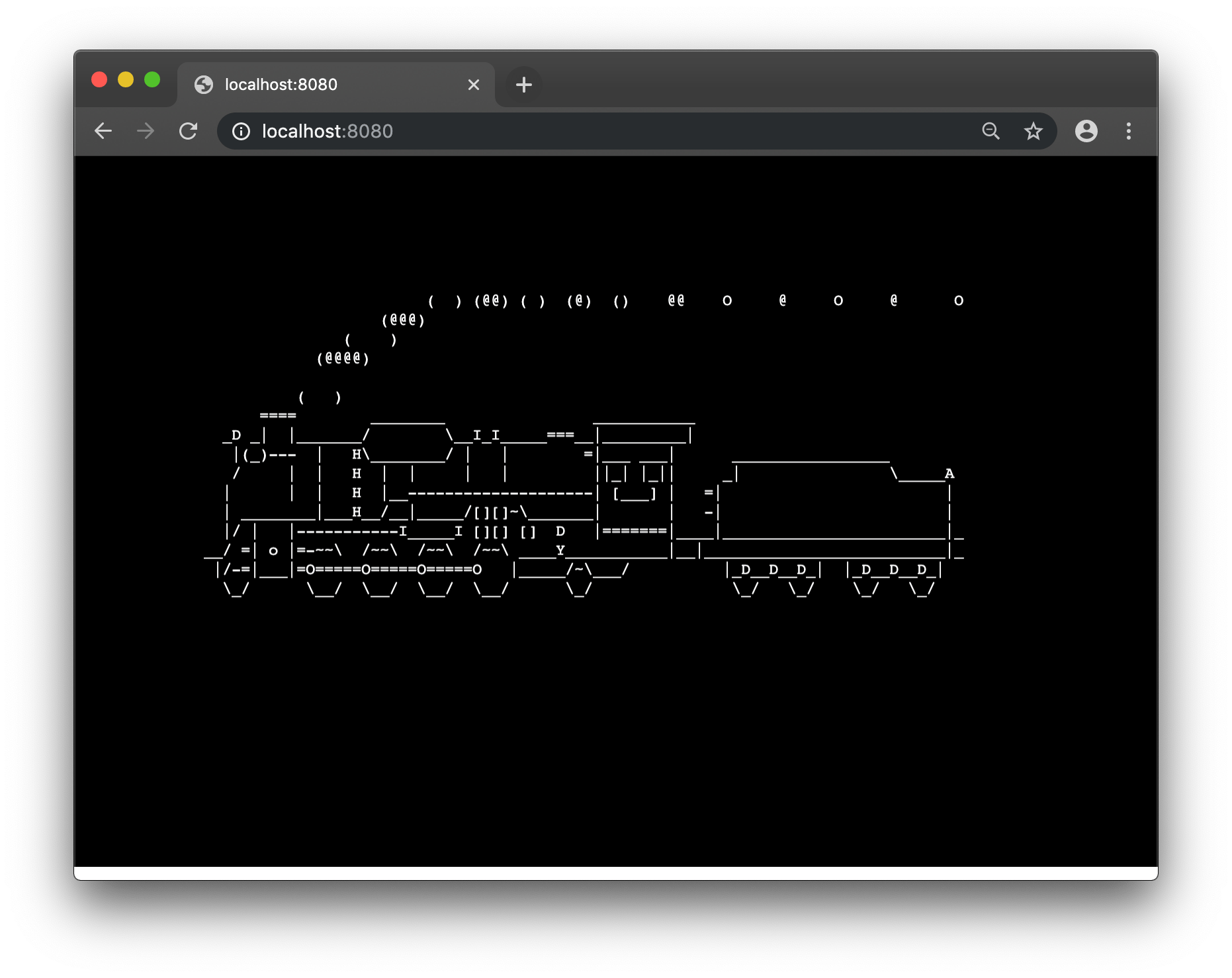Open the profile avatar menu

click(x=1086, y=131)
